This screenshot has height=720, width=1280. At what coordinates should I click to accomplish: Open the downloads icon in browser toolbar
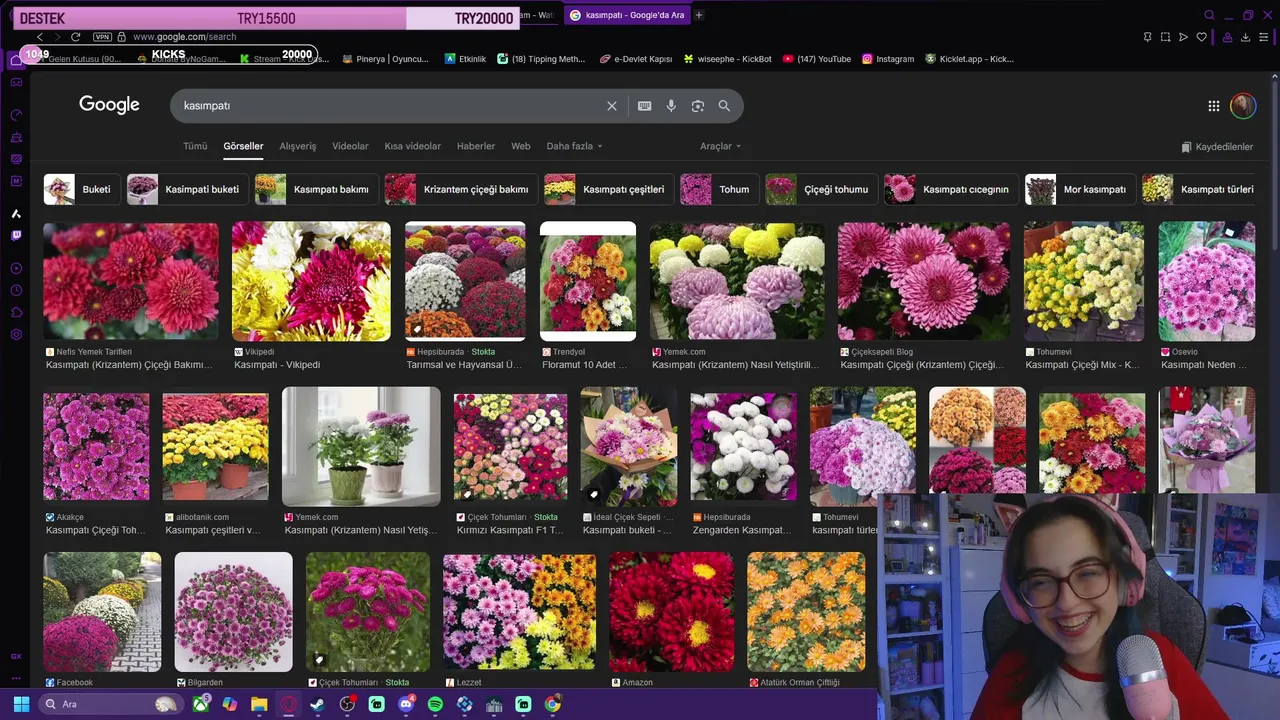[x=1246, y=37]
